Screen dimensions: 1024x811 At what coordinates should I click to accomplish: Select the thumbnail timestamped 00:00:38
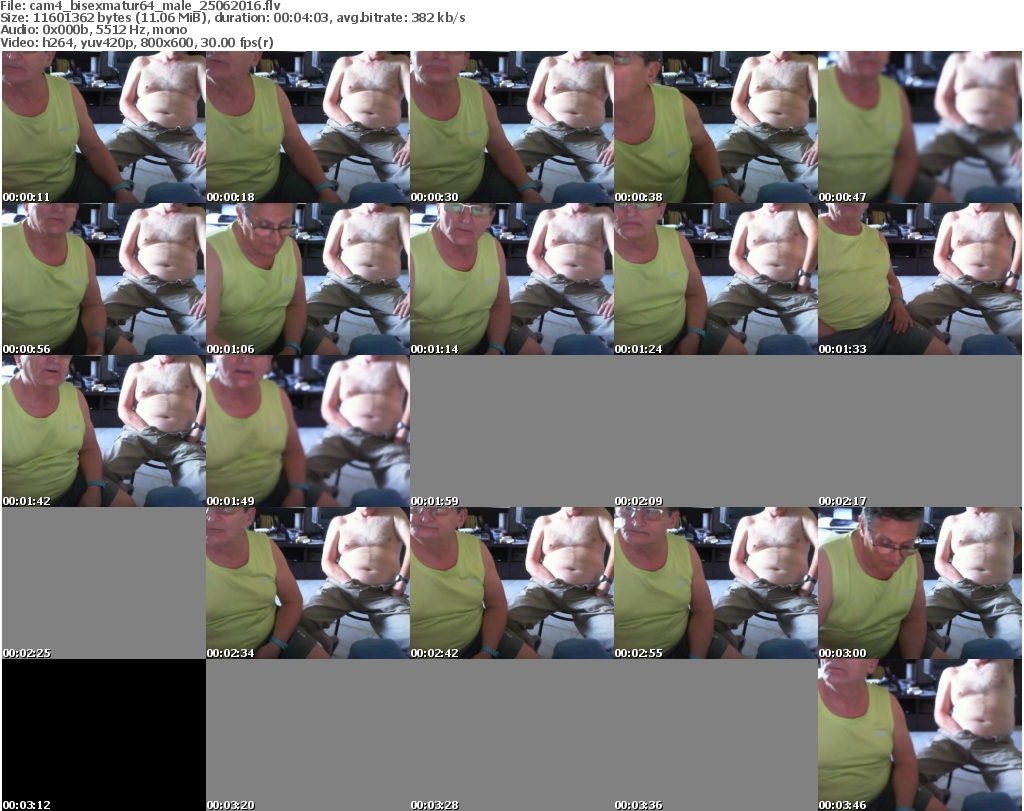(x=716, y=127)
